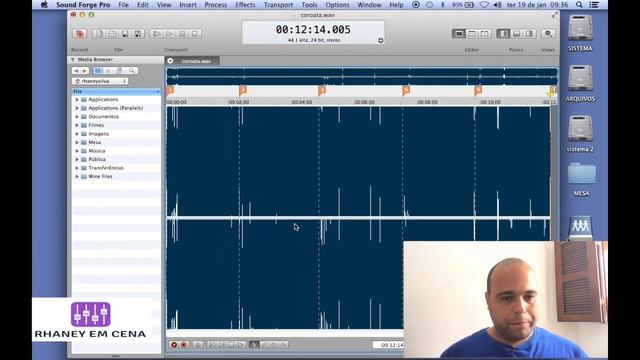This screenshot has width=640, height=360.
Task: Click the second red record button below waveform
Action: click(x=184, y=345)
